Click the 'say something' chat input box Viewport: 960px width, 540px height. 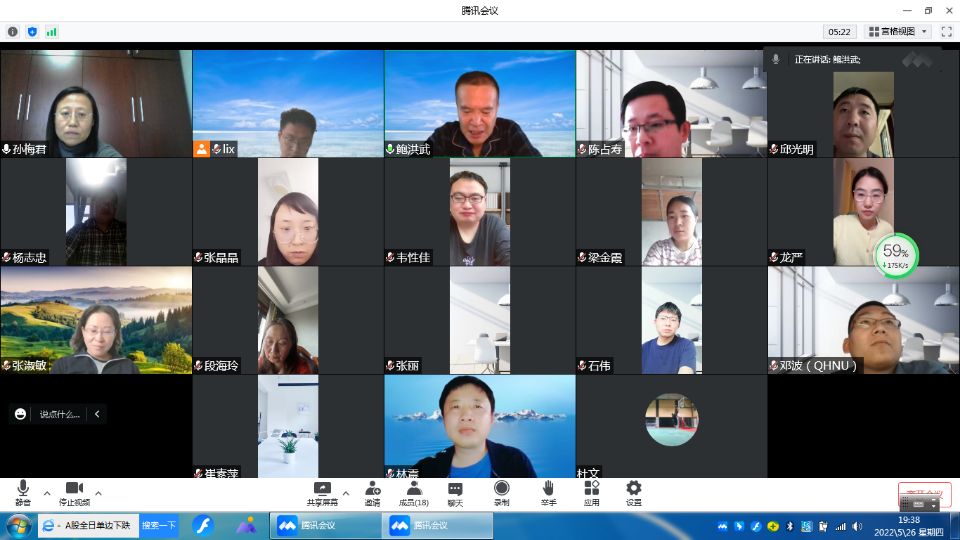click(x=59, y=414)
